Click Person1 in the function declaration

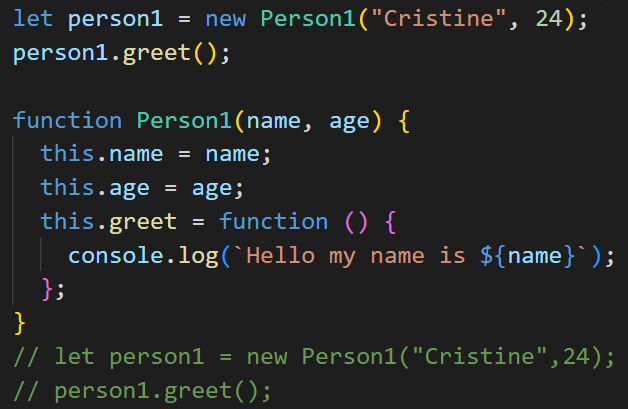pyautogui.click(x=184, y=120)
